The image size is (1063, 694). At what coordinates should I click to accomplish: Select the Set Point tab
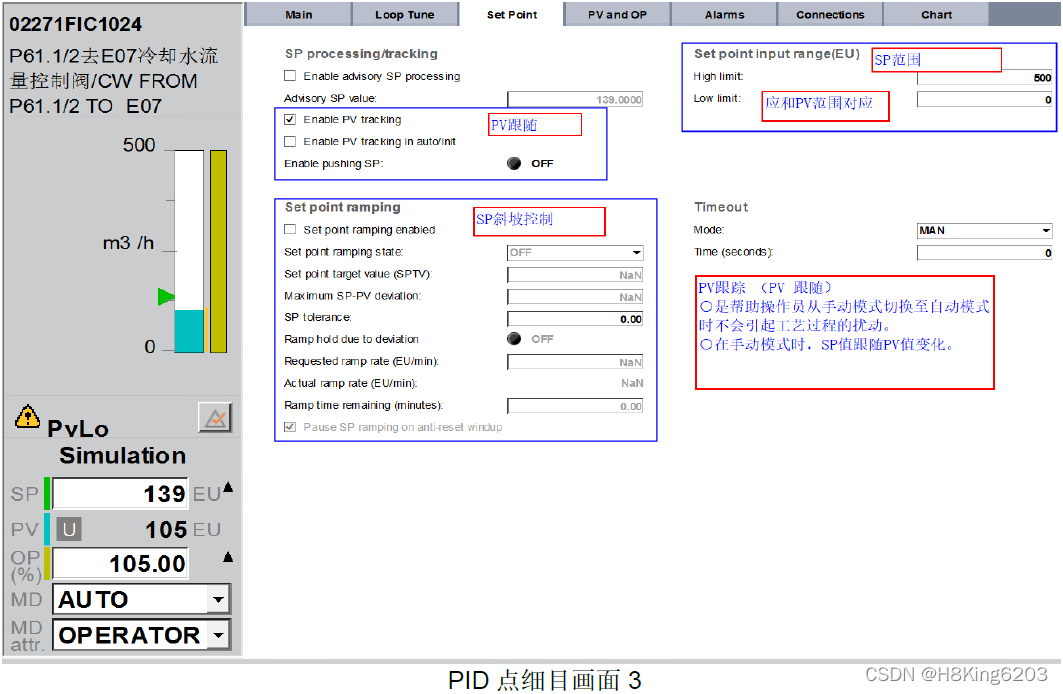(512, 14)
